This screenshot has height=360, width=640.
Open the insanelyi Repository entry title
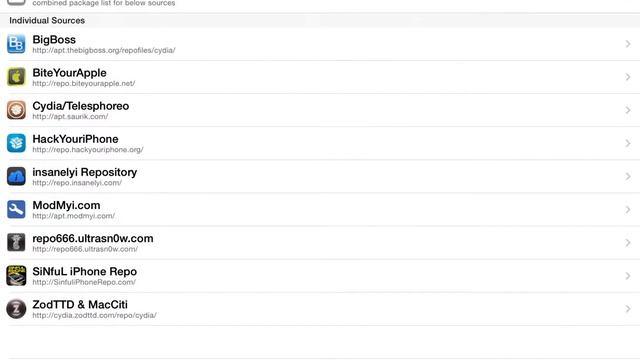(x=84, y=172)
